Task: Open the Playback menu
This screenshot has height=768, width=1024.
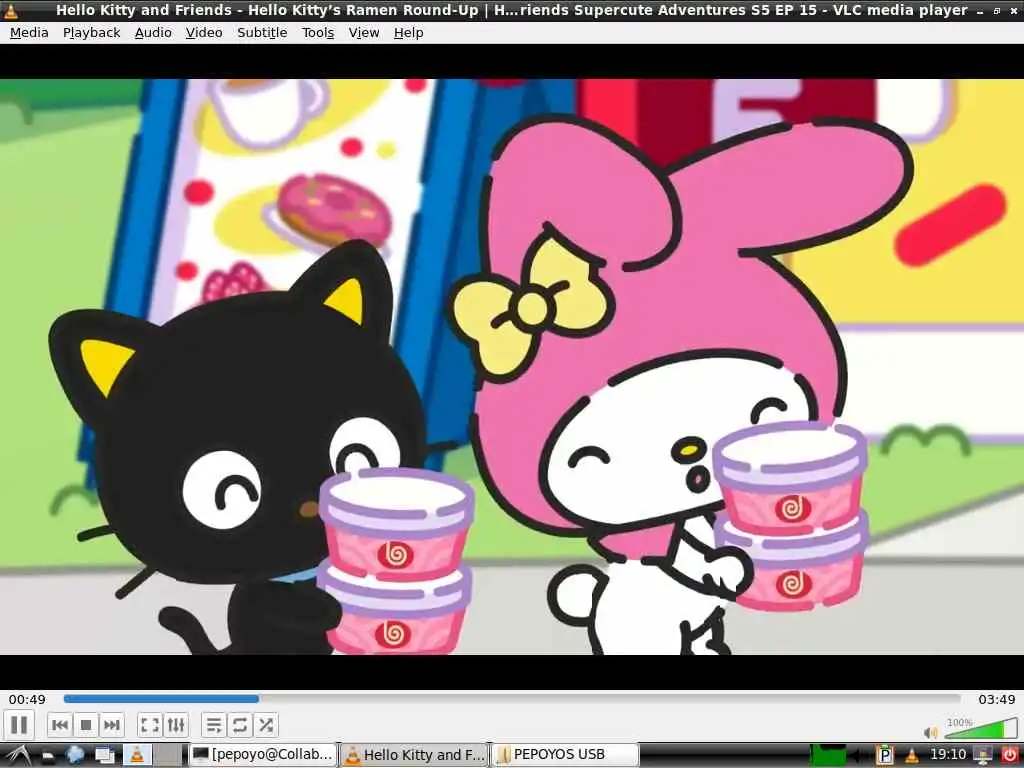Action: tap(91, 33)
